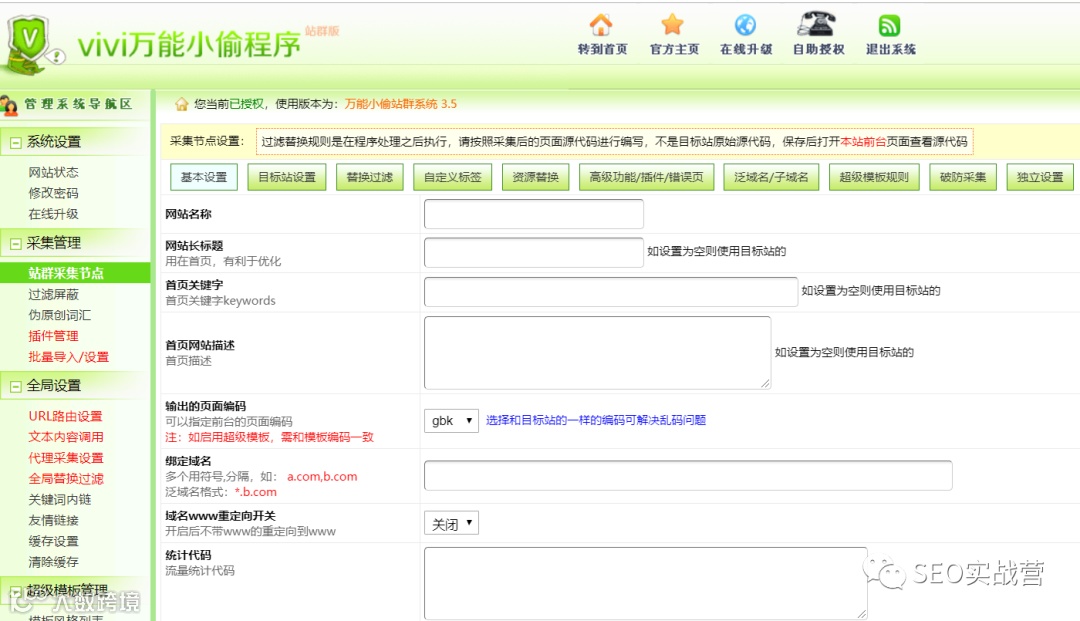The height and width of the screenshot is (621, 1080).
Task: Click into the 统计代码 textarea
Action: (x=645, y=583)
